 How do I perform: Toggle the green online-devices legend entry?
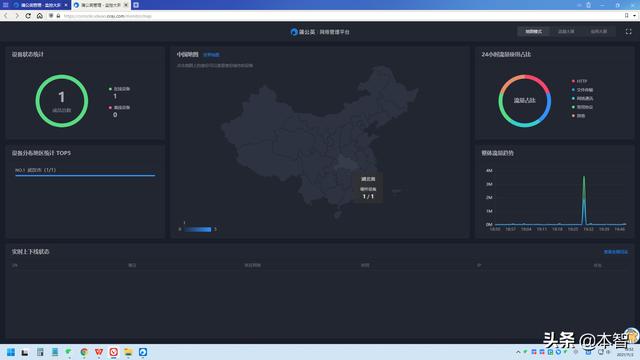click(119, 89)
